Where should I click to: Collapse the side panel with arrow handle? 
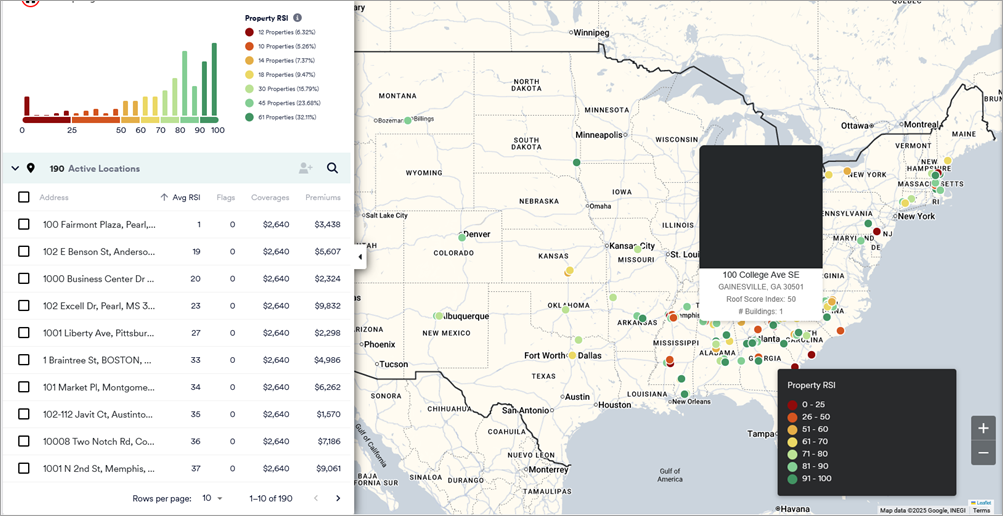359,257
